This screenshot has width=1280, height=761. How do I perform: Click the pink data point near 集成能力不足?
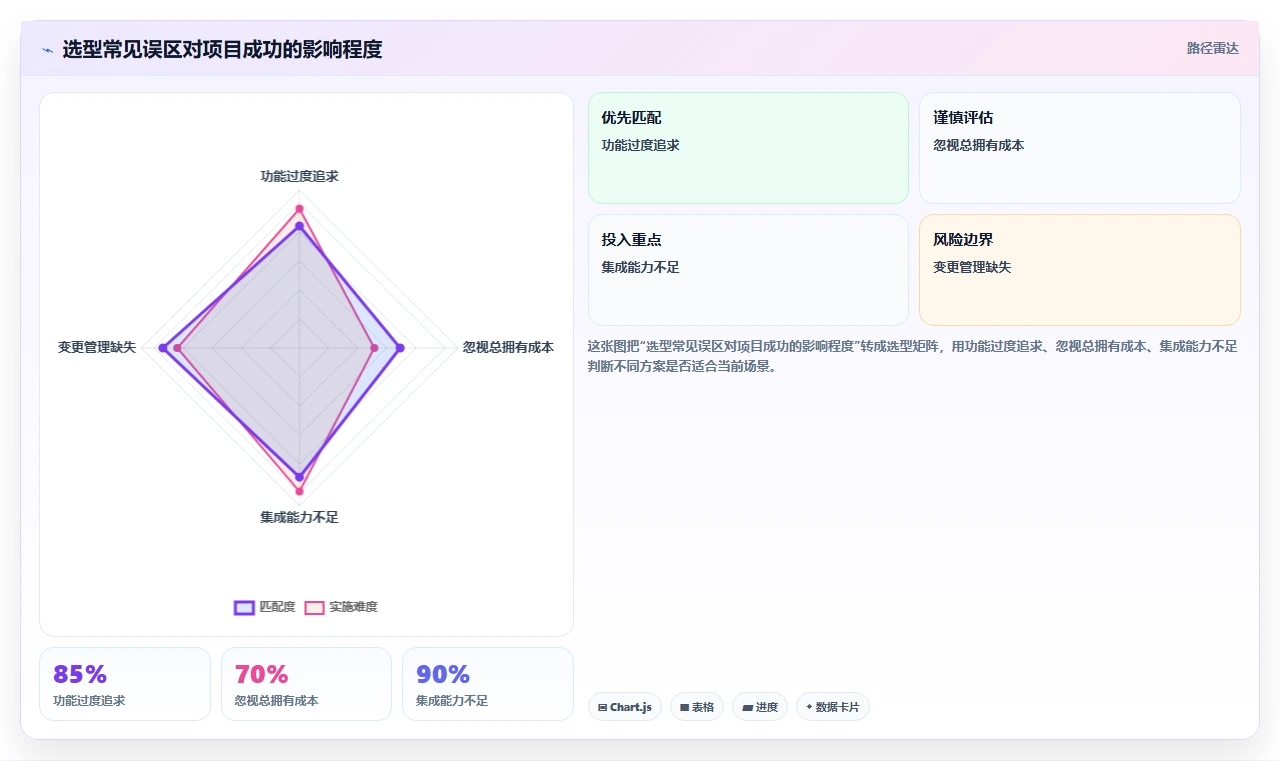click(299, 491)
